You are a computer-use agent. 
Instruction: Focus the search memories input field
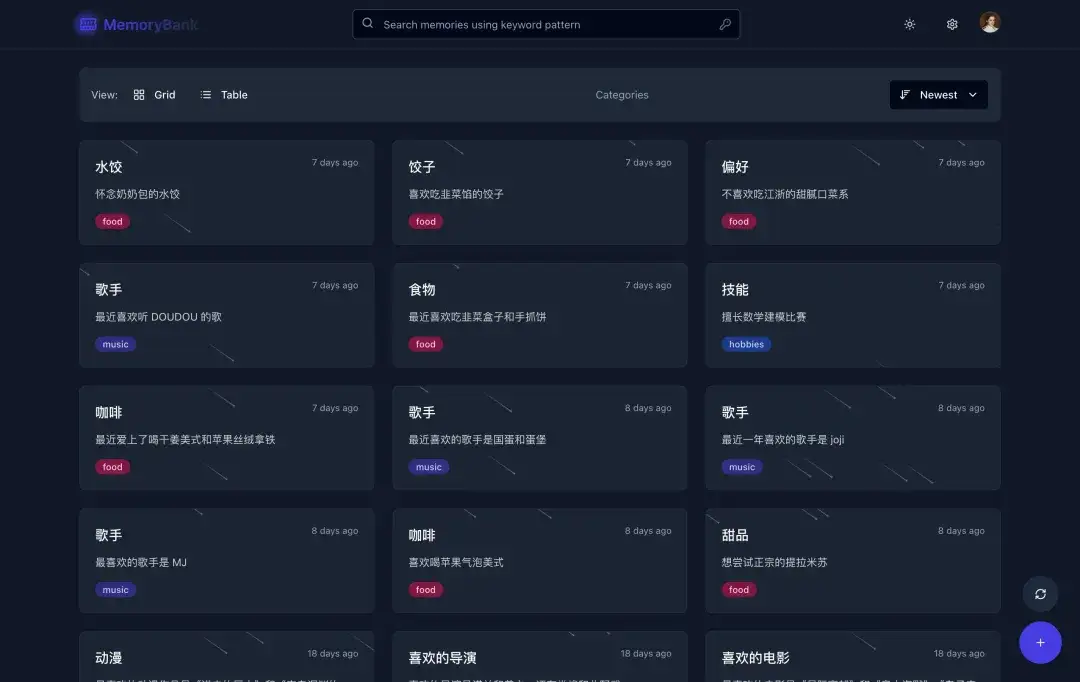click(x=546, y=24)
